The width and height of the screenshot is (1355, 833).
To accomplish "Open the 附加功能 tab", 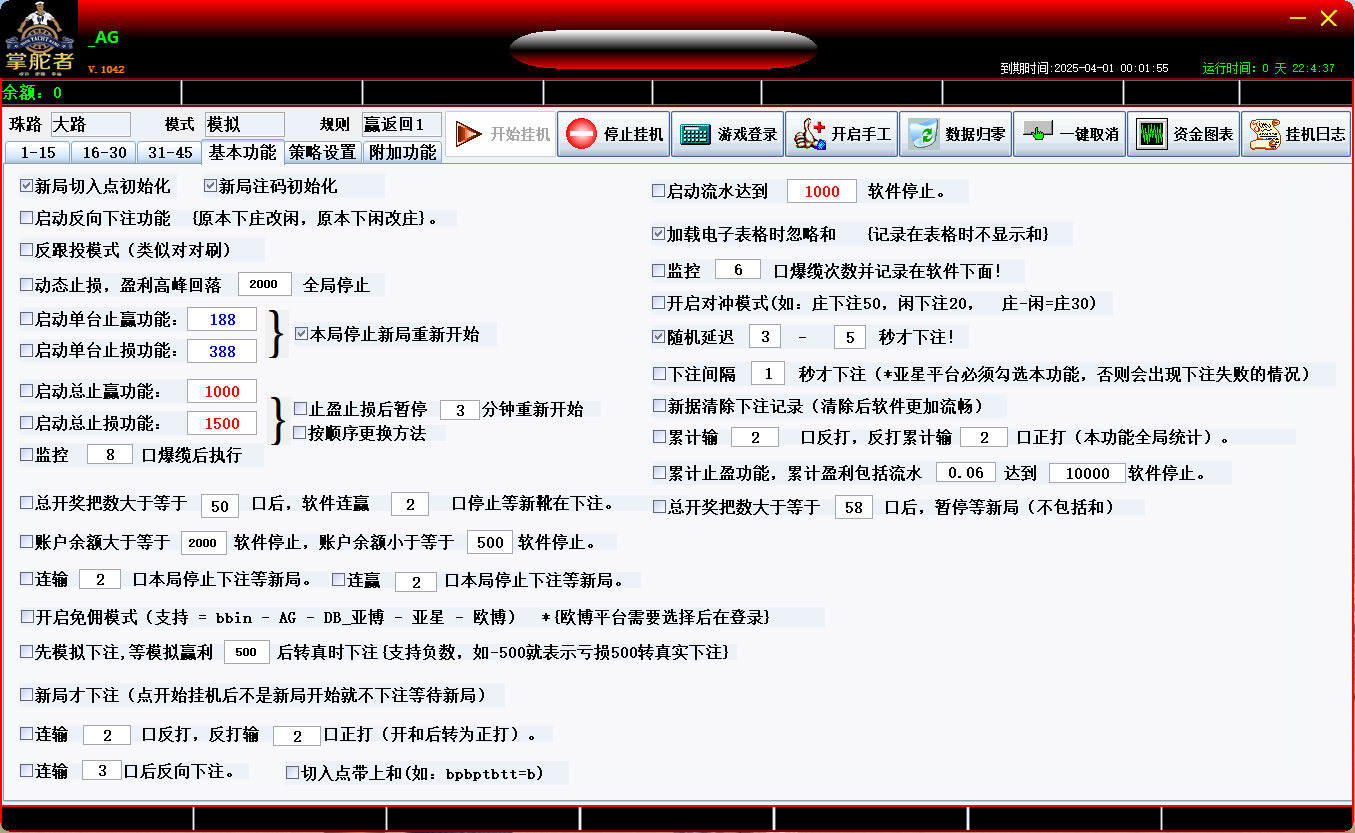I will 403,153.
